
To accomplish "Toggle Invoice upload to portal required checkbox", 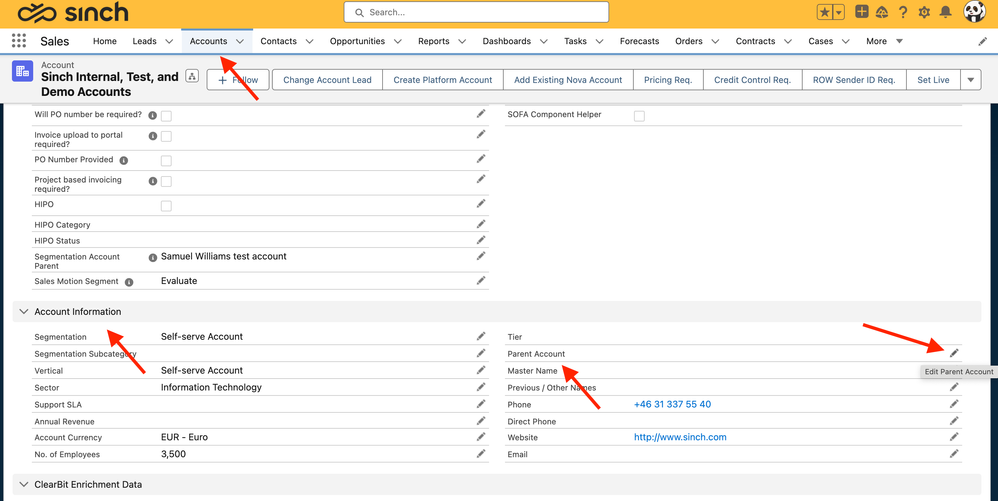I will point(166,136).
